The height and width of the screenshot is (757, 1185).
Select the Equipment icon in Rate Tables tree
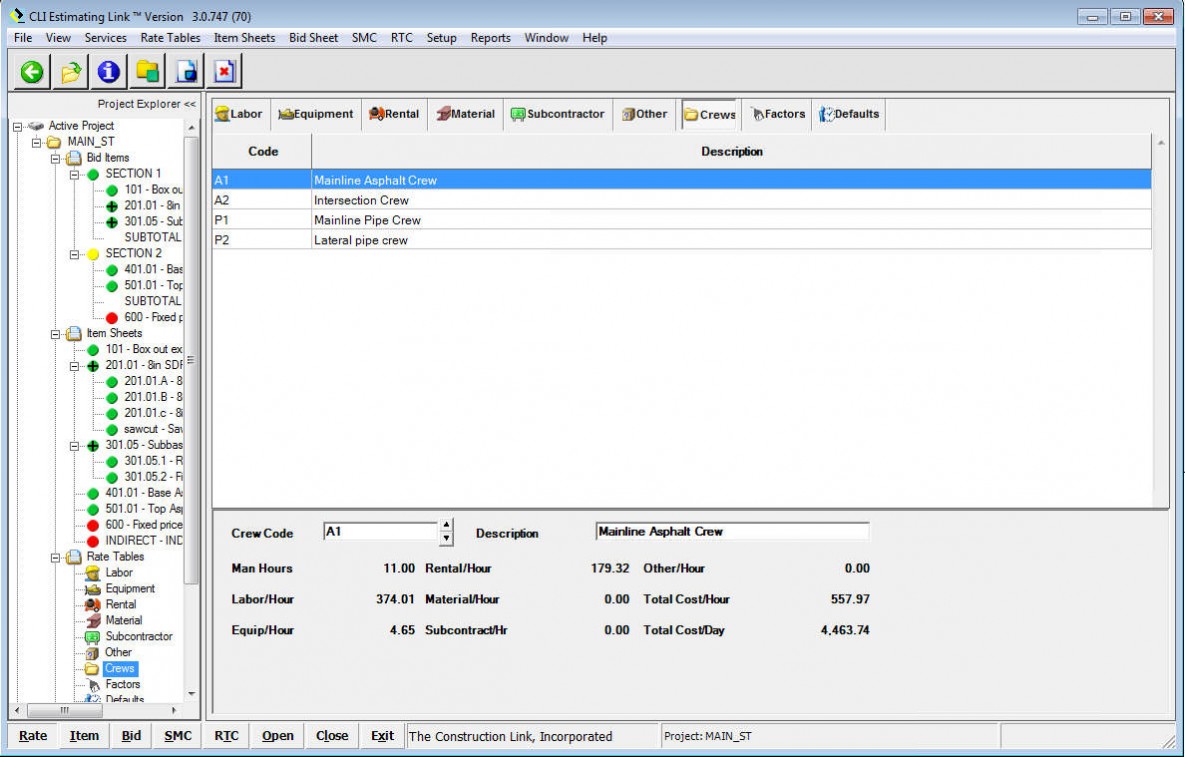coord(92,589)
